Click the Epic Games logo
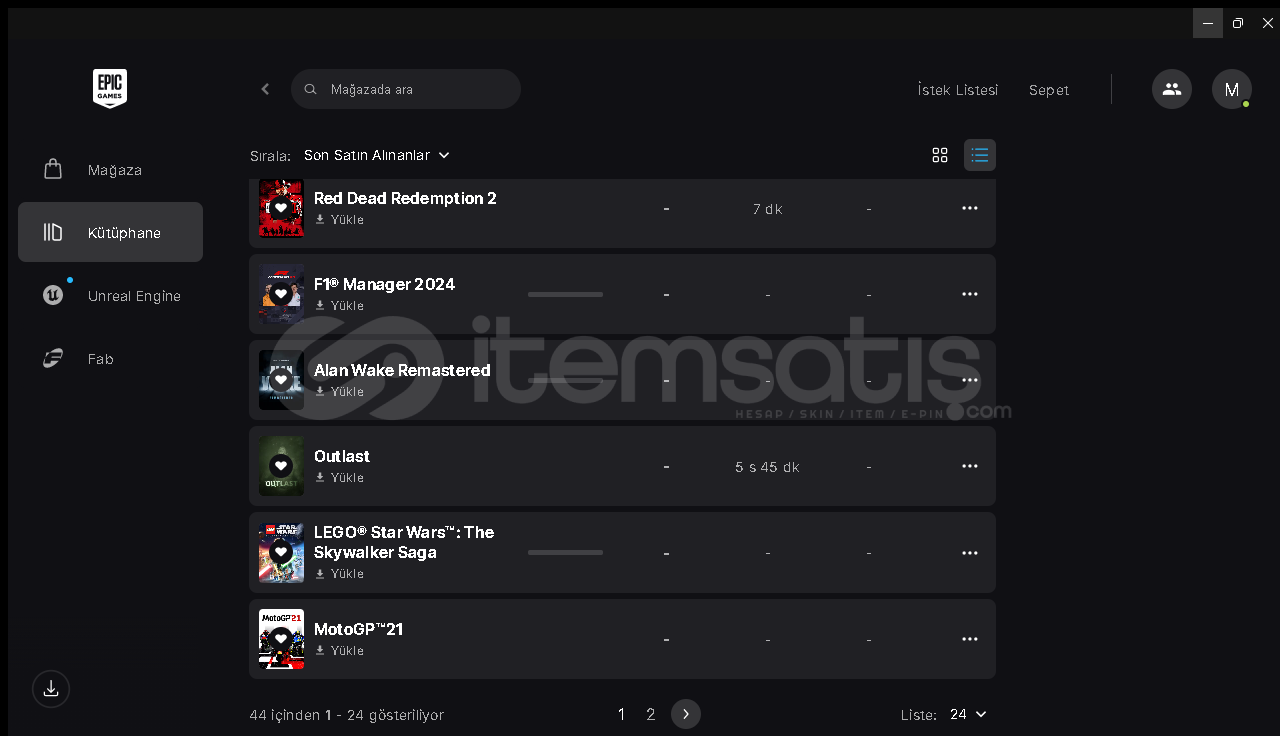This screenshot has width=1280, height=736. (x=110, y=88)
